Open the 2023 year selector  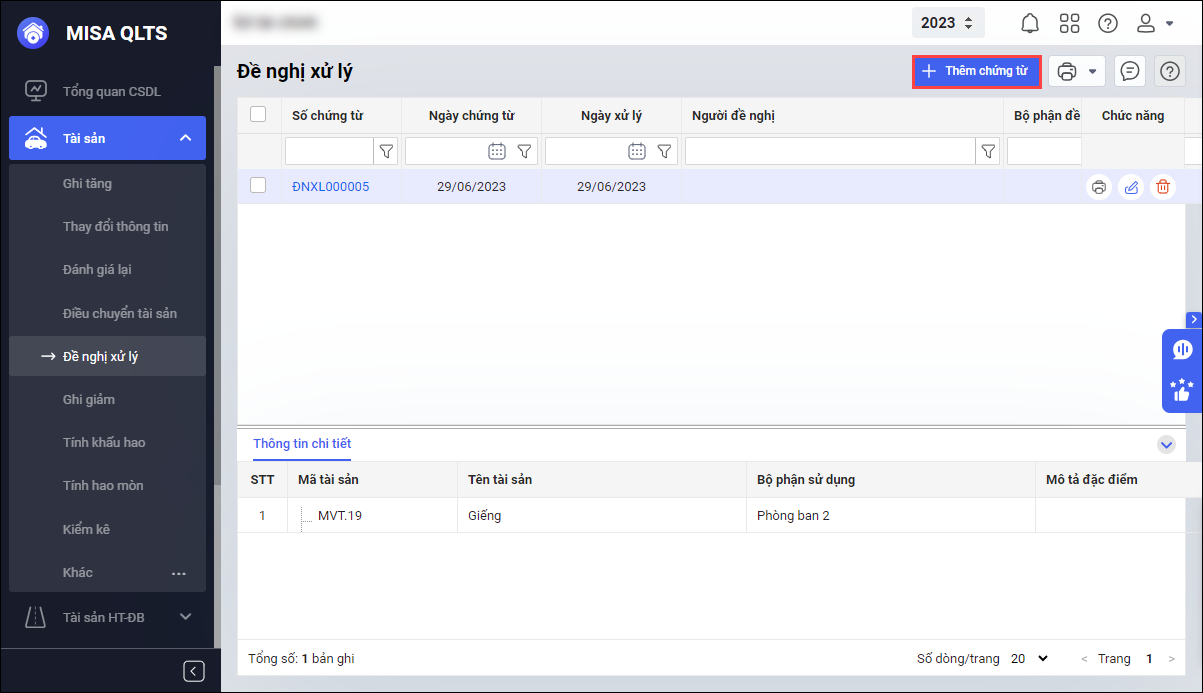(x=947, y=23)
